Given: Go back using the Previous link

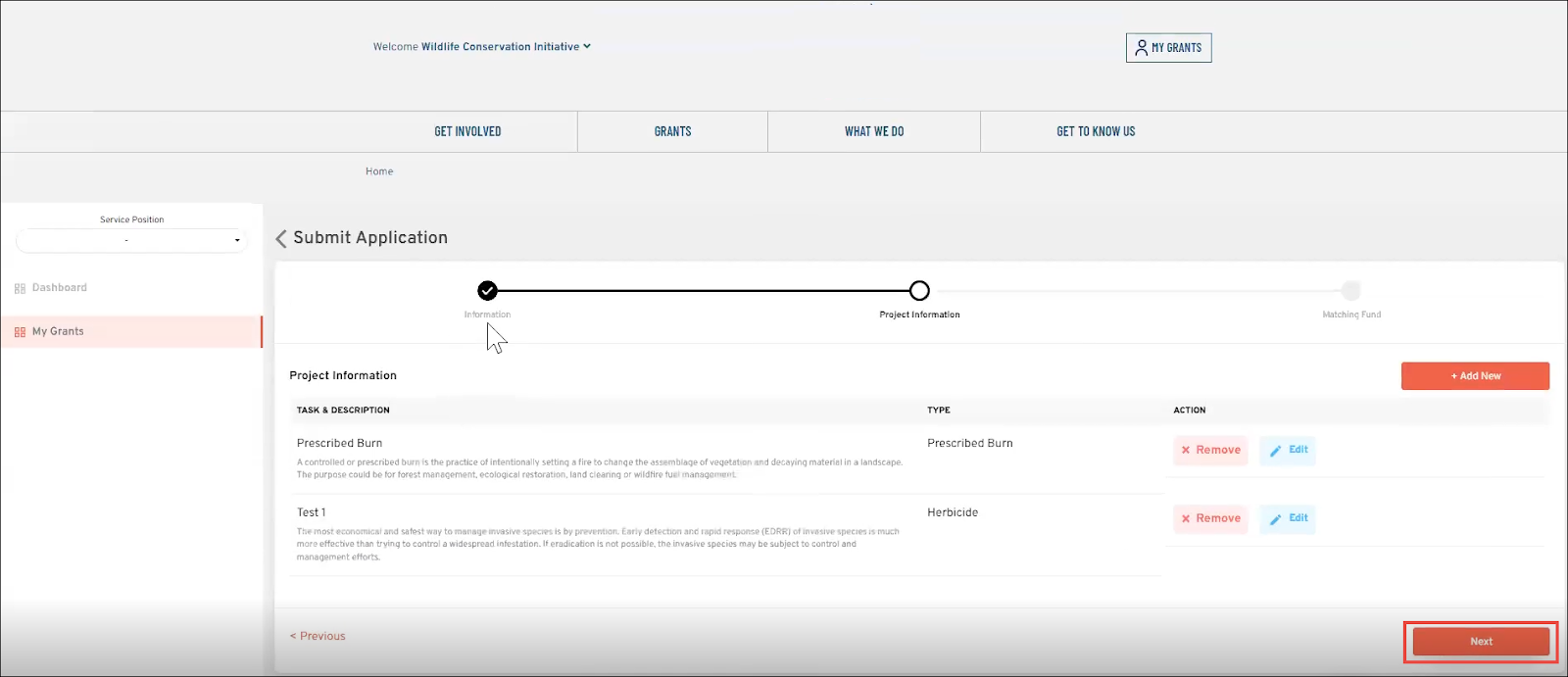Looking at the screenshot, I should click(318, 636).
